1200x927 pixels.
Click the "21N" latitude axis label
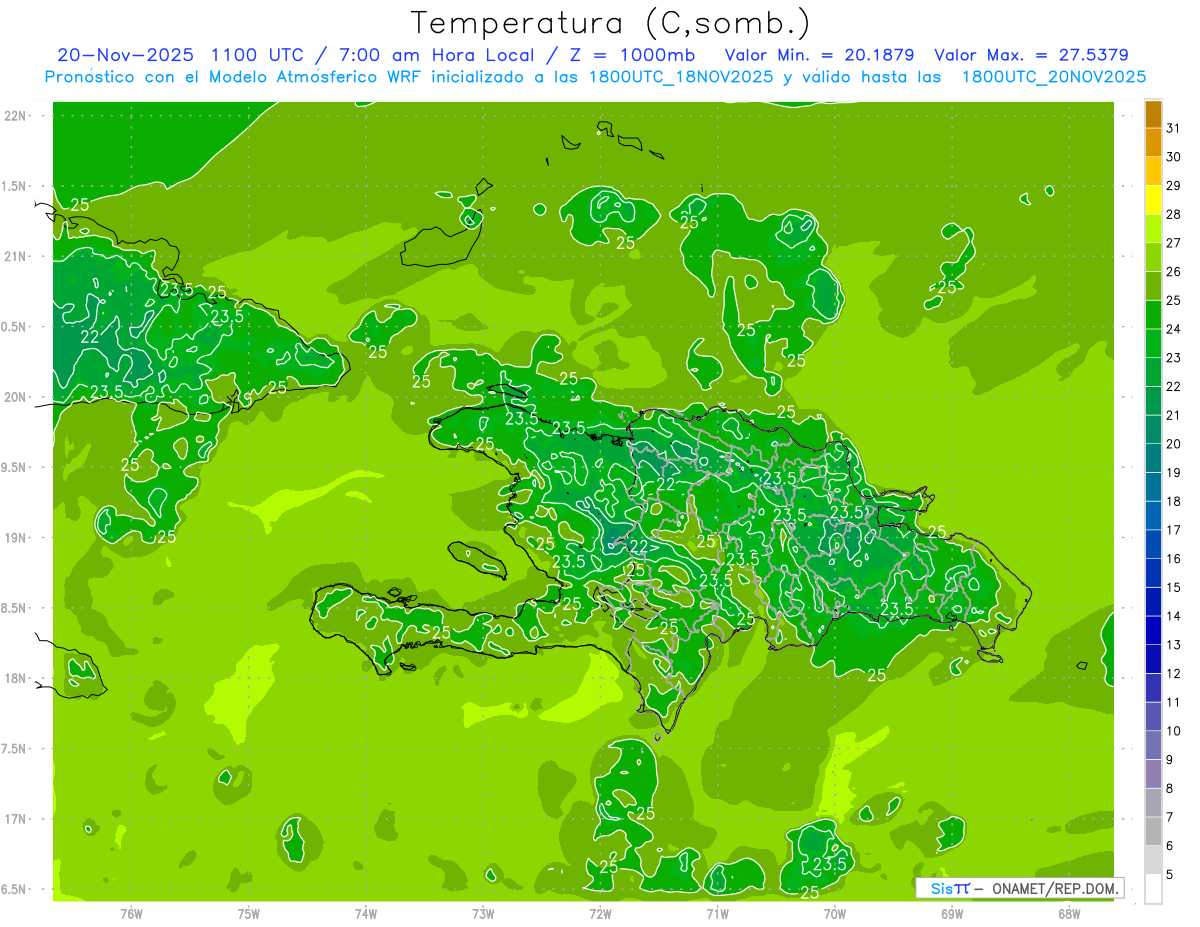16,257
